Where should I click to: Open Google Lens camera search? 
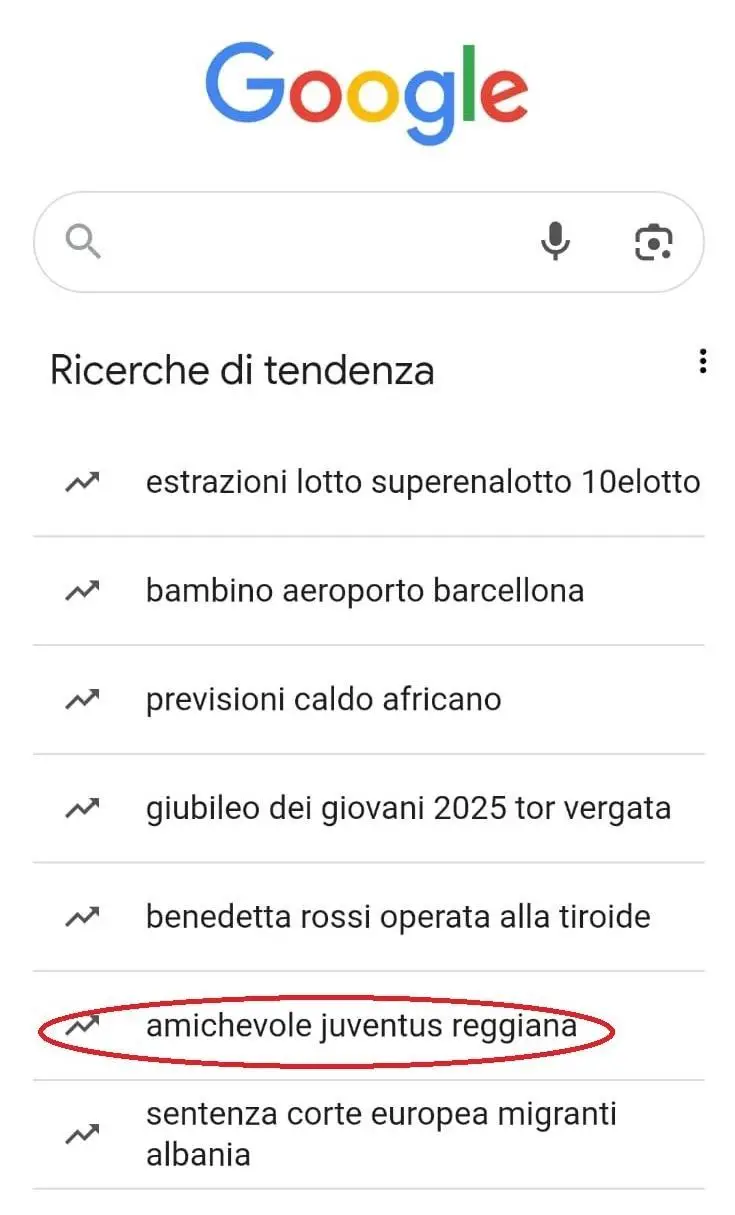tap(654, 241)
